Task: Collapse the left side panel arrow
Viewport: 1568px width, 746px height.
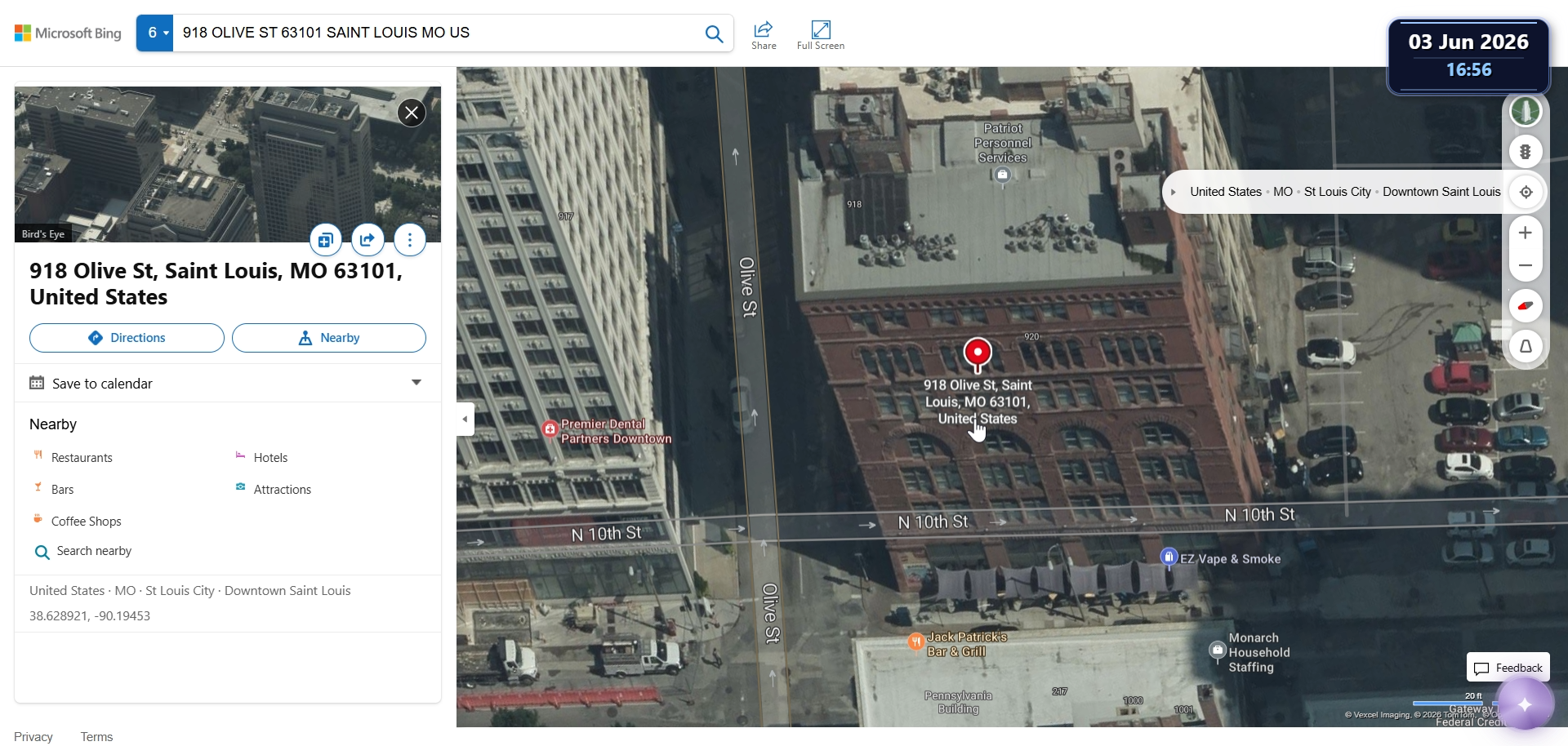Action: pyautogui.click(x=465, y=420)
